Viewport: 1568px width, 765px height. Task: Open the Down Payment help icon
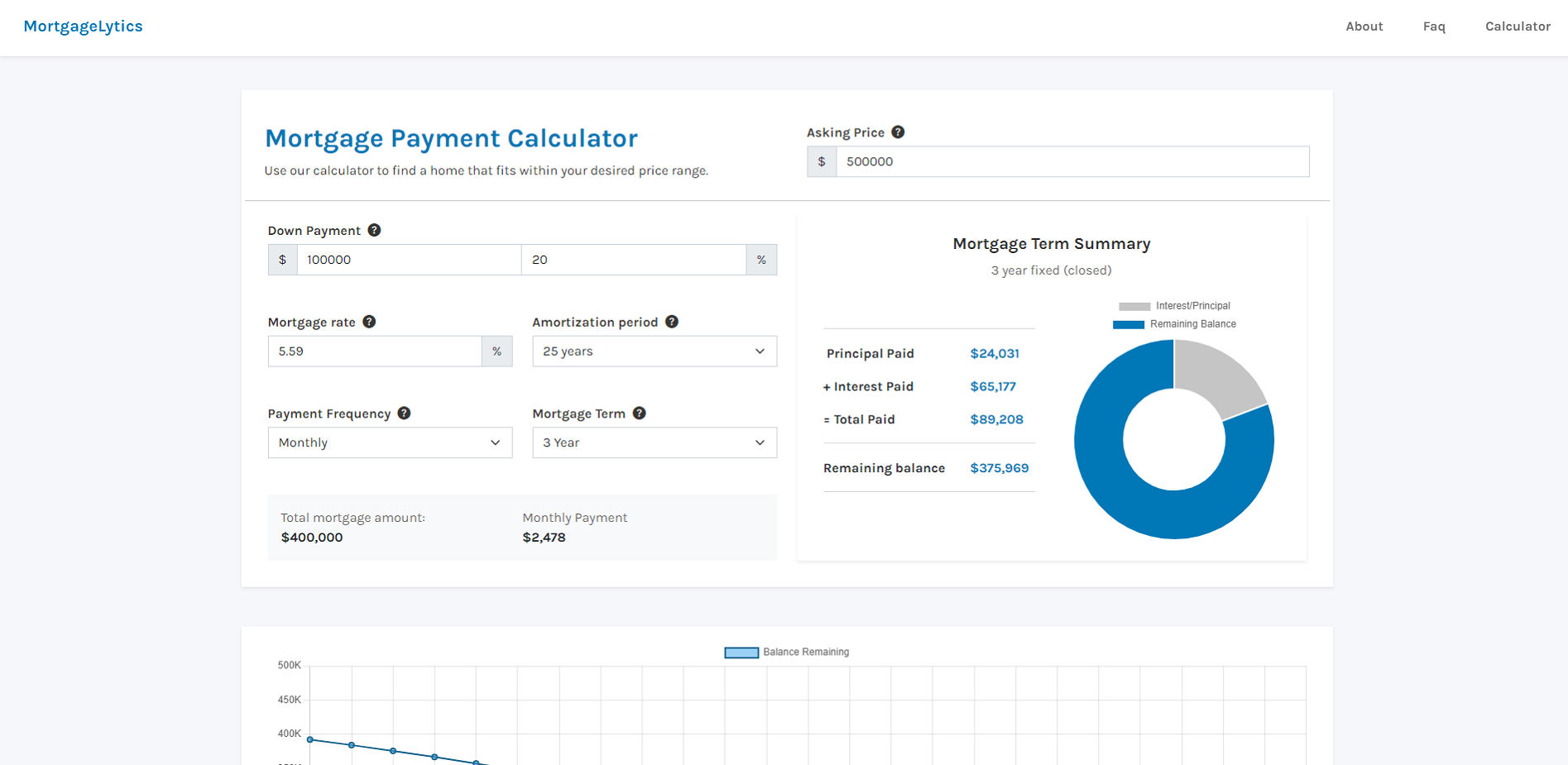[x=374, y=230]
